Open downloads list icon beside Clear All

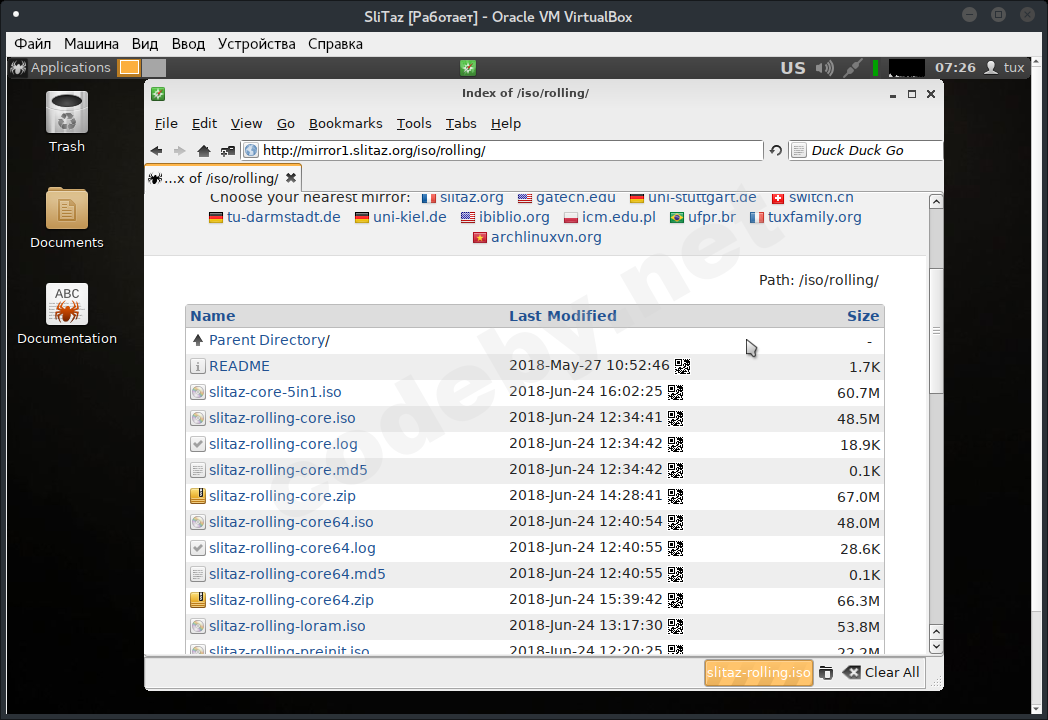tap(826, 673)
